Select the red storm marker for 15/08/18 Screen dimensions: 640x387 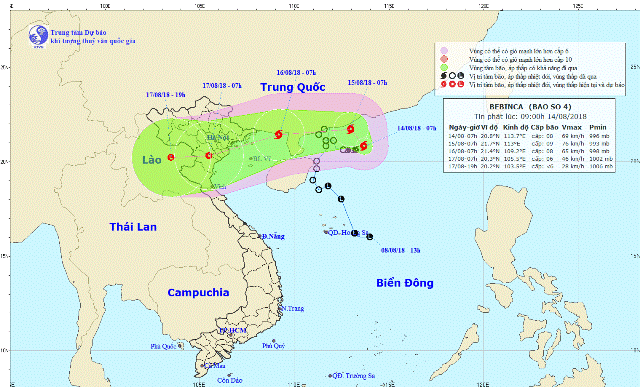pyautogui.click(x=350, y=130)
